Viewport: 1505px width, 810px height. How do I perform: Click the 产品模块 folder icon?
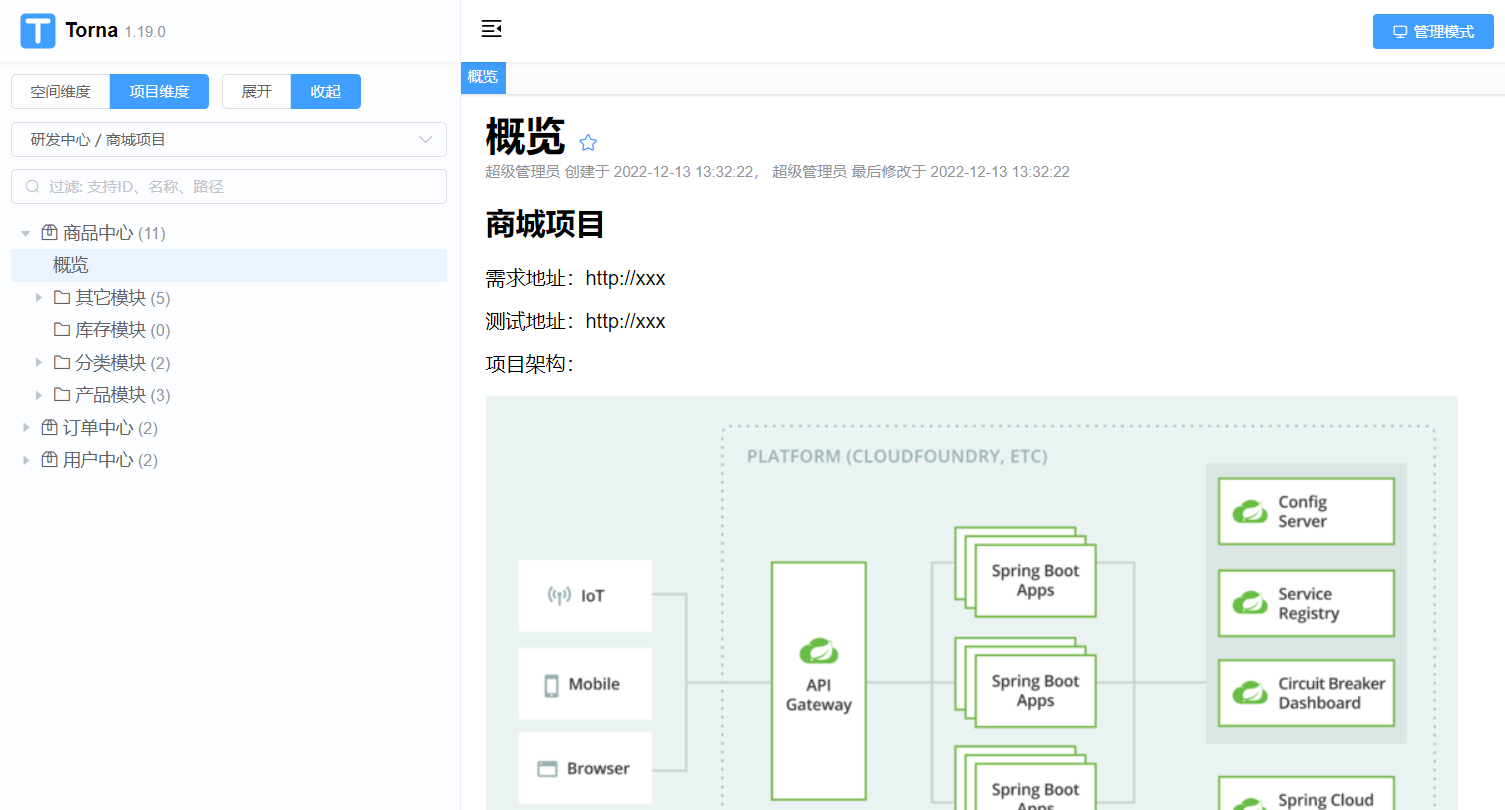[x=62, y=395]
